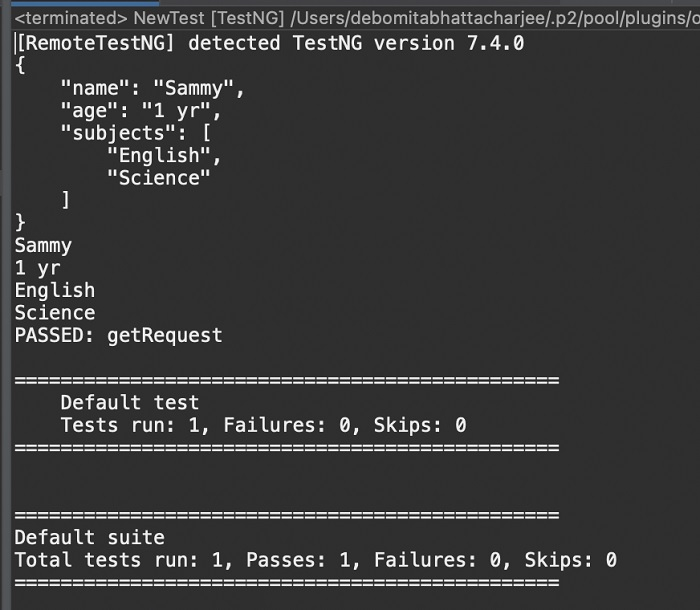Image resolution: width=700 pixels, height=610 pixels.
Task: Click the closing curly brace of JSON
Action: pyautogui.click(x=20, y=222)
